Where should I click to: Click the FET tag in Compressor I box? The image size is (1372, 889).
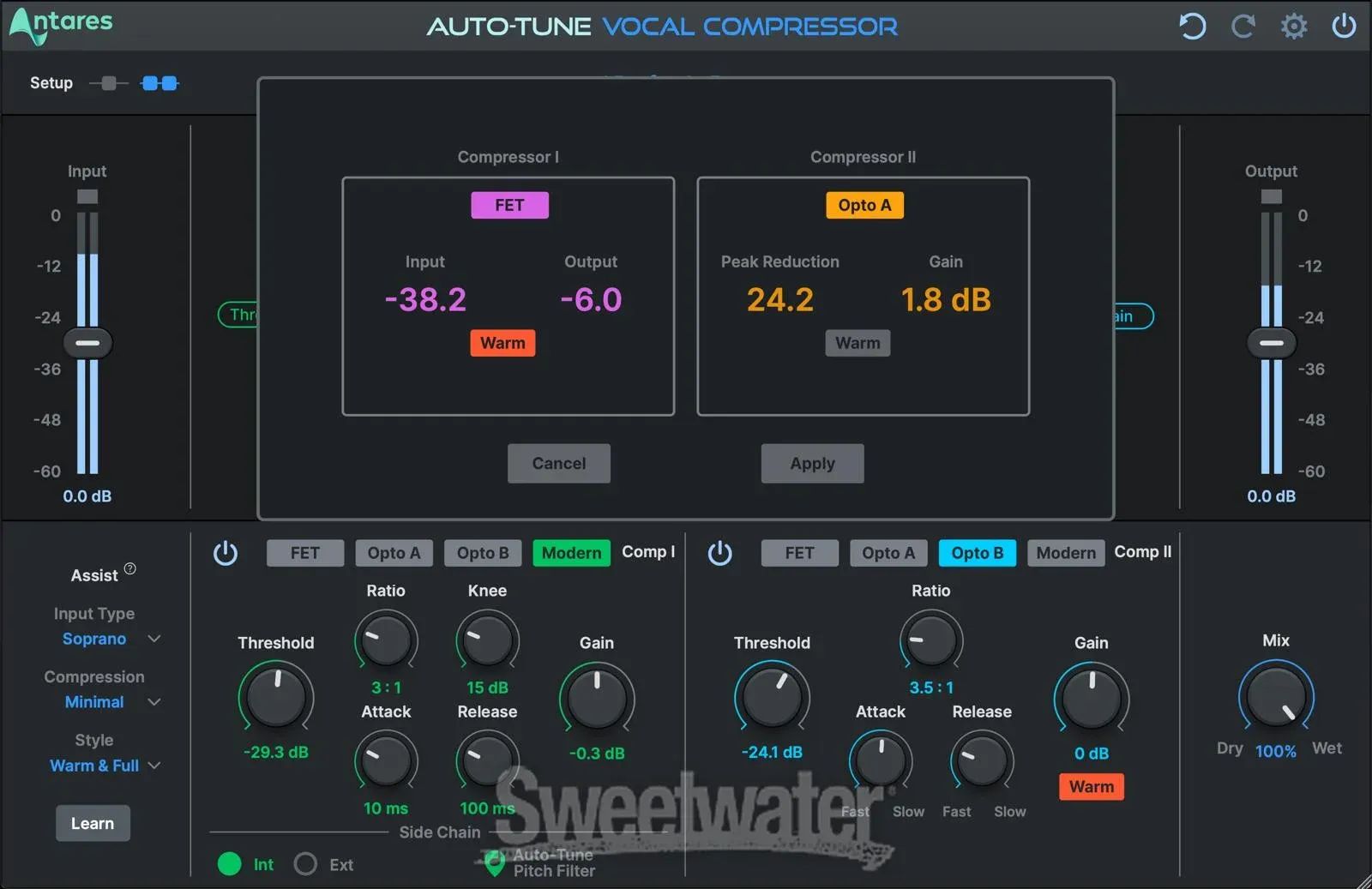pyautogui.click(x=509, y=205)
